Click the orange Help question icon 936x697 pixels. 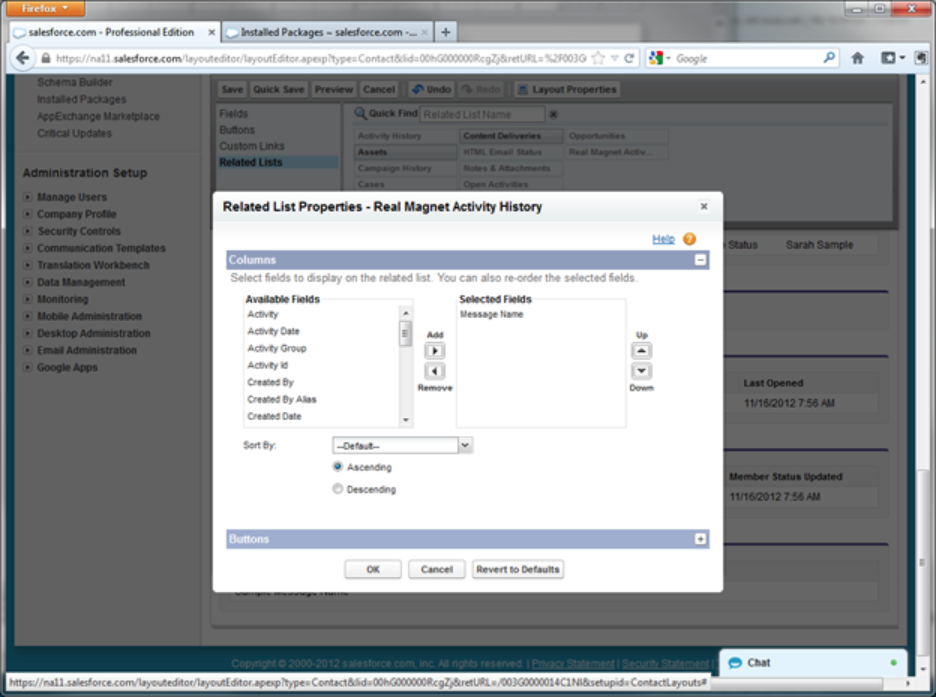click(689, 239)
